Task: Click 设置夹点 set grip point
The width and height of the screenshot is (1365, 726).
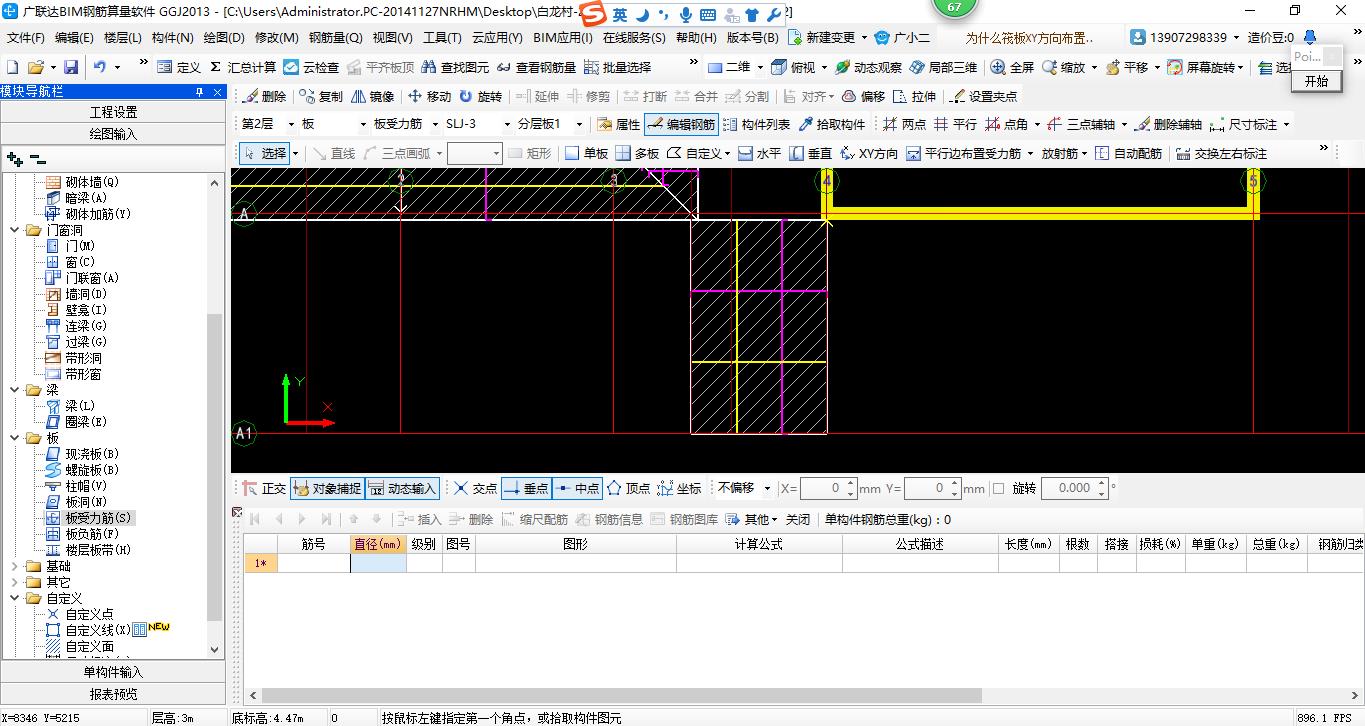Action: pyautogui.click(x=983, y=96)
